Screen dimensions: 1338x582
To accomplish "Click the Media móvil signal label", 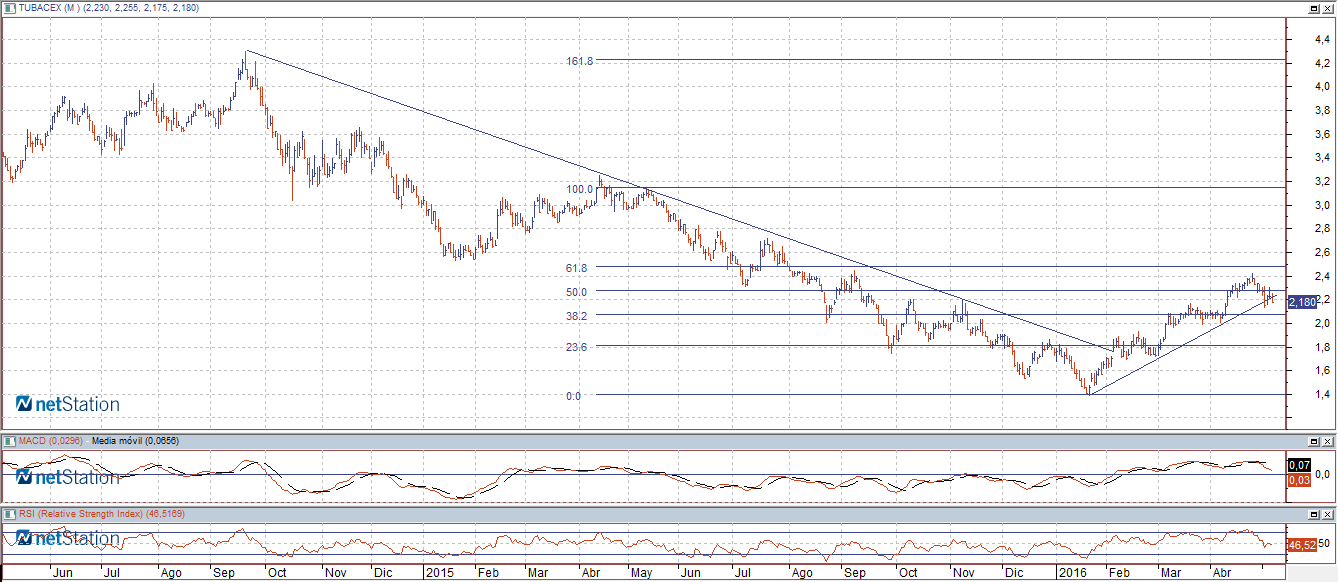I will tap(134, 440).
